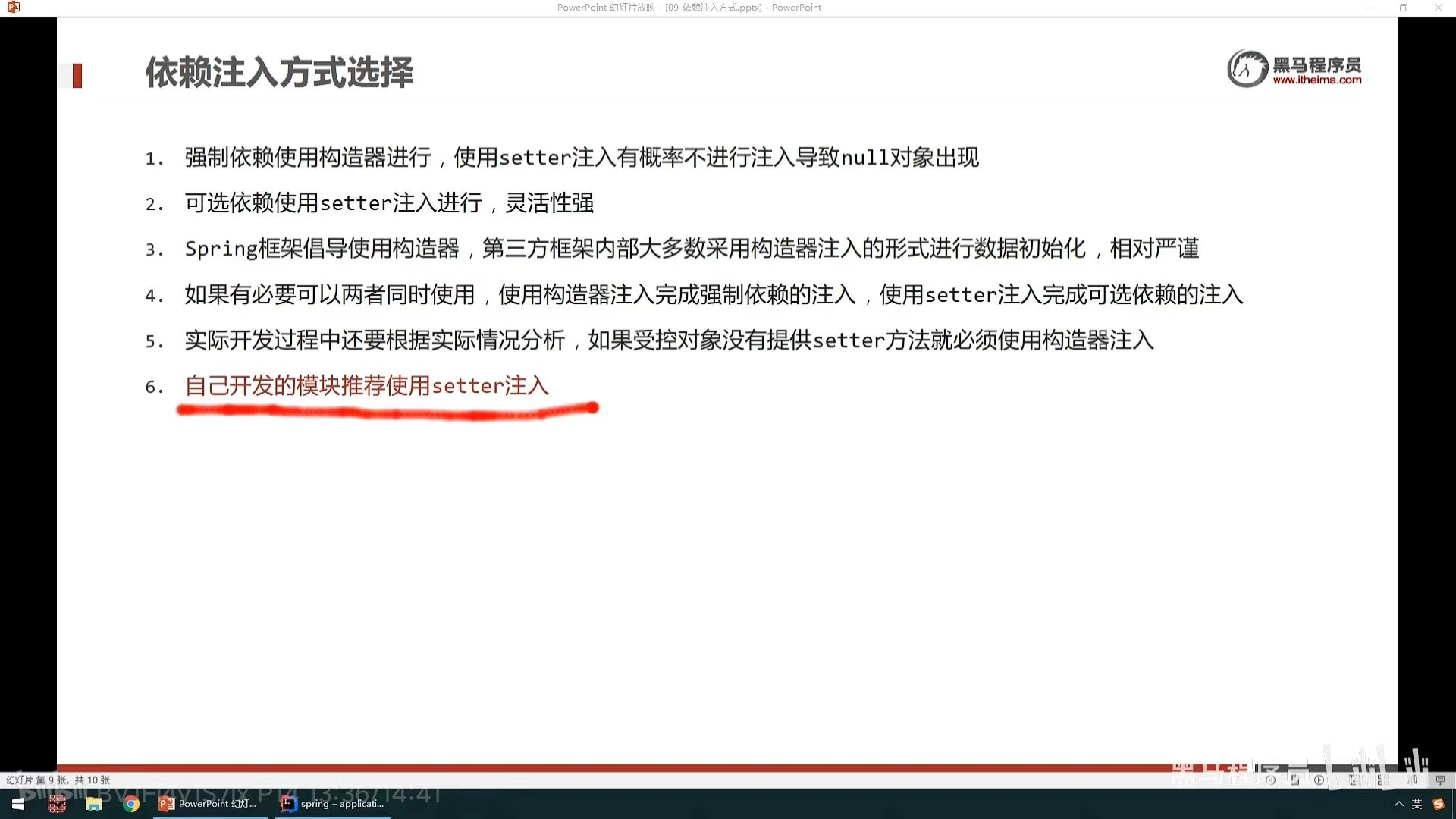
Task: Click the www.itheima.com logo link
Action: [1316, 80]
